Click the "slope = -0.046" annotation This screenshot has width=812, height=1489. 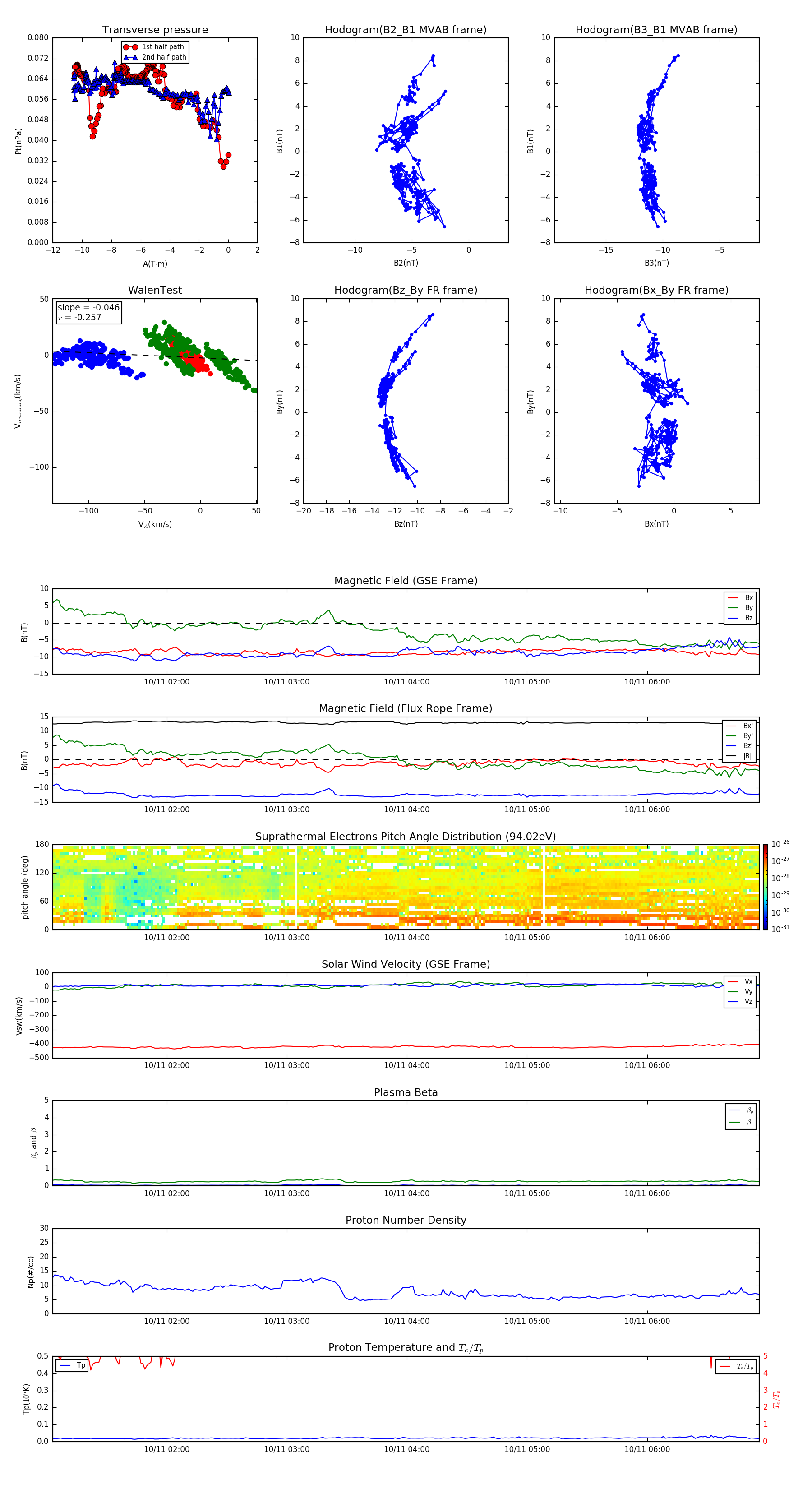[x=88, y=308]
